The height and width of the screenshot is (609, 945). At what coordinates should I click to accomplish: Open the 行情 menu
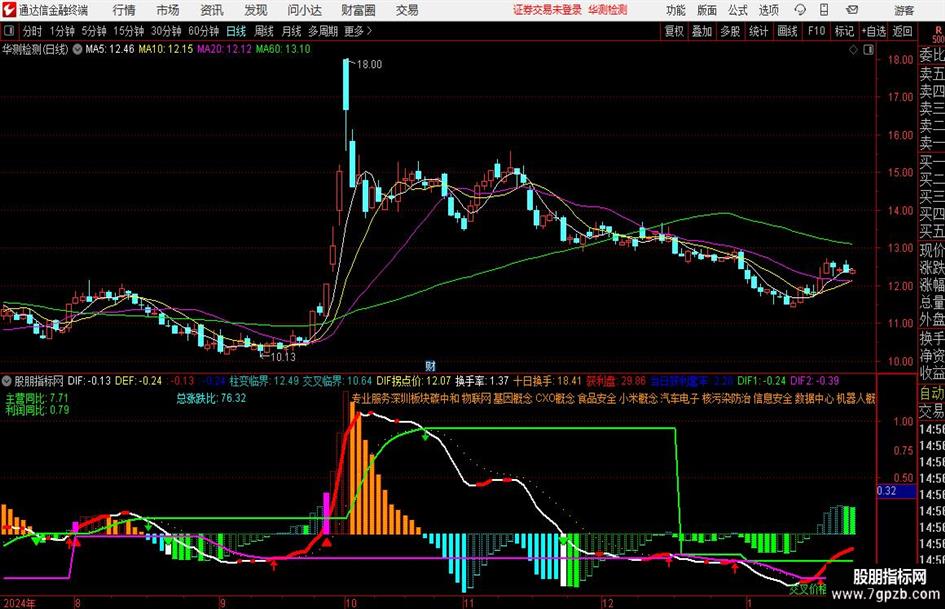point(124,10)
